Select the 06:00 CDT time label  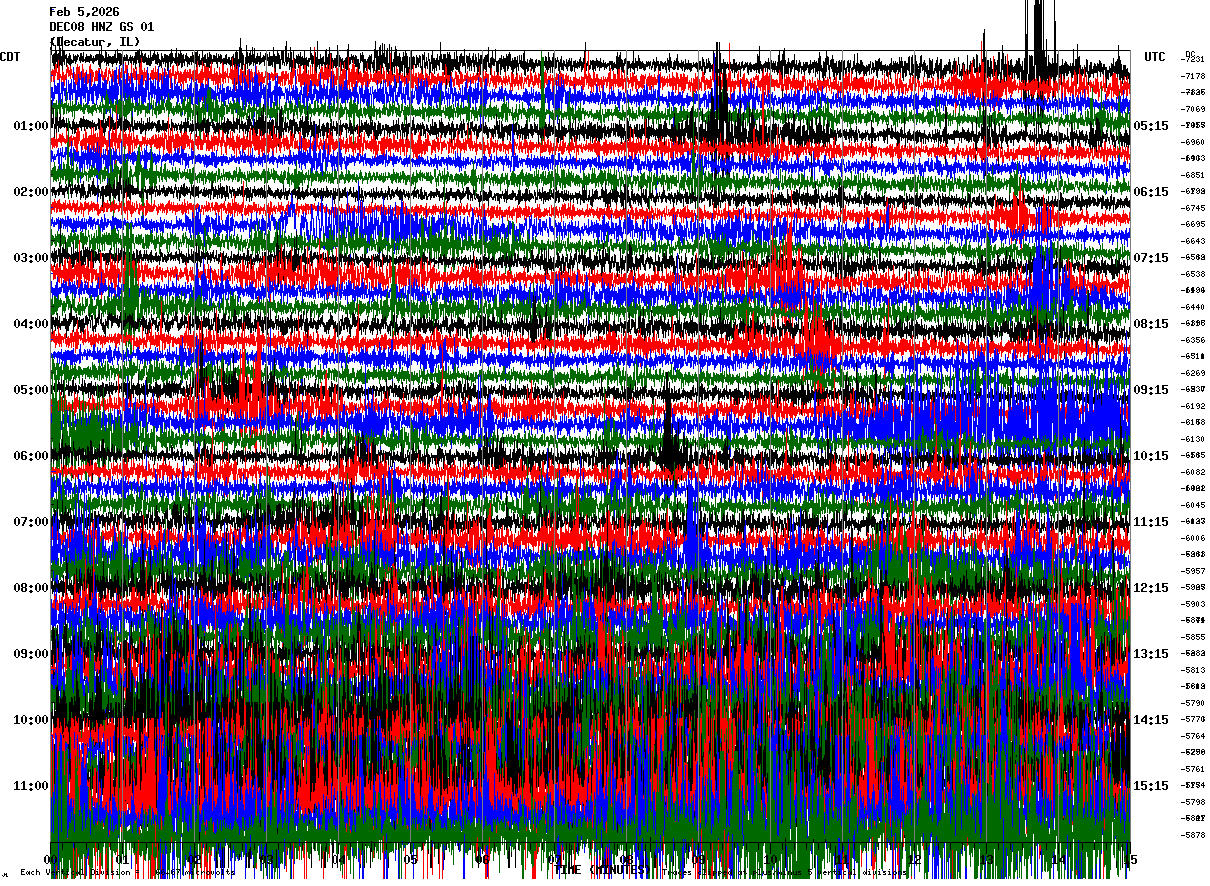[31, 456]
